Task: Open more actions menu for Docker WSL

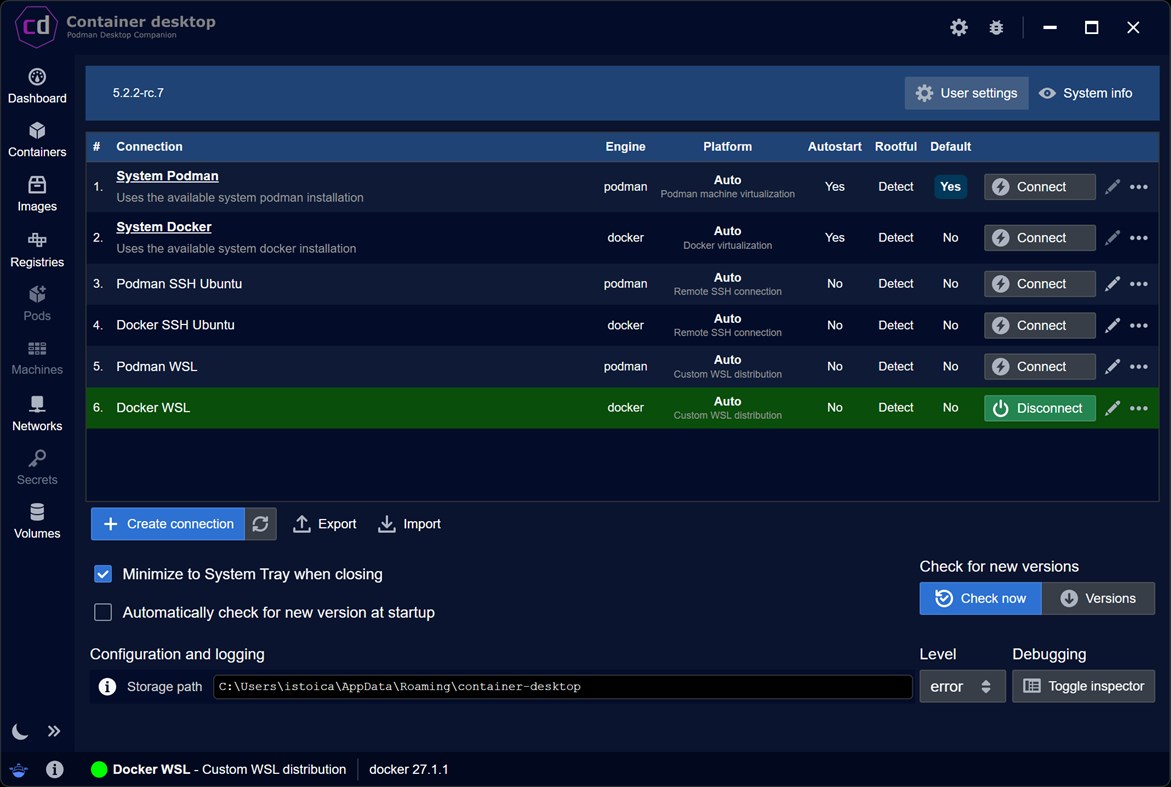Action: 1138,408
